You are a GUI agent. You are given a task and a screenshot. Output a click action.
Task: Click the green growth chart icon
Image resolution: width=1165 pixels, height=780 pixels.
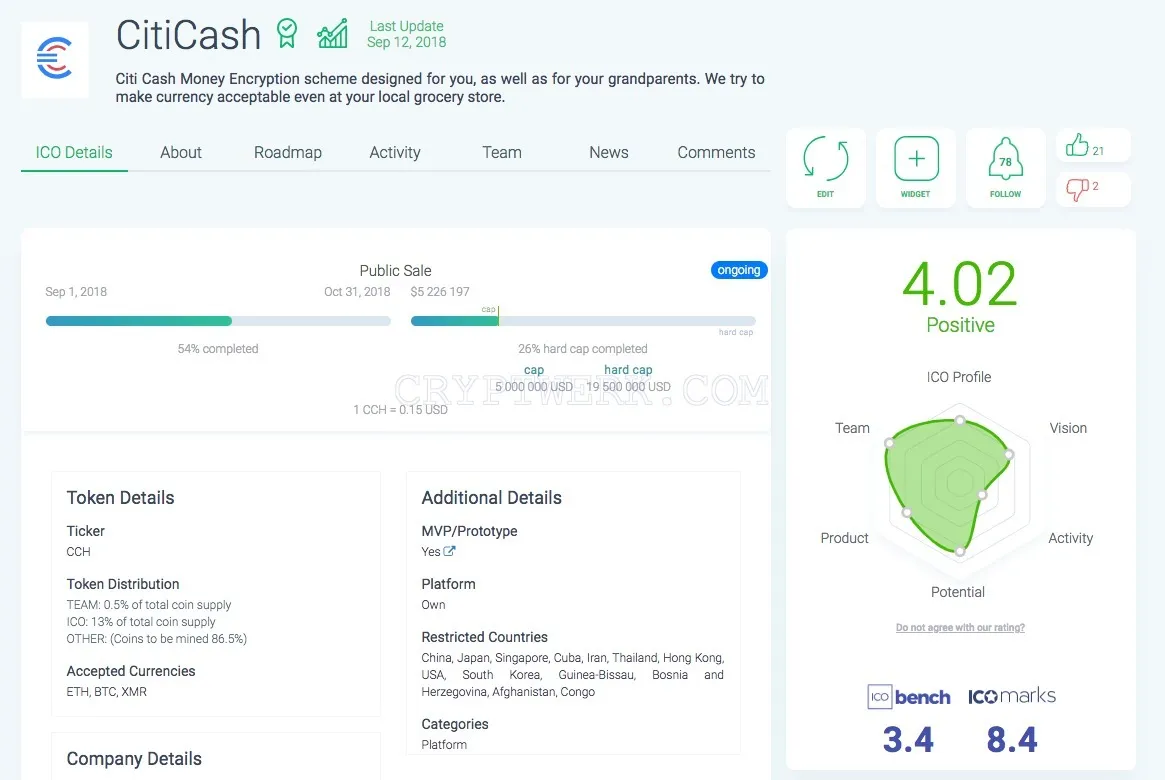(x=332, y=33)
